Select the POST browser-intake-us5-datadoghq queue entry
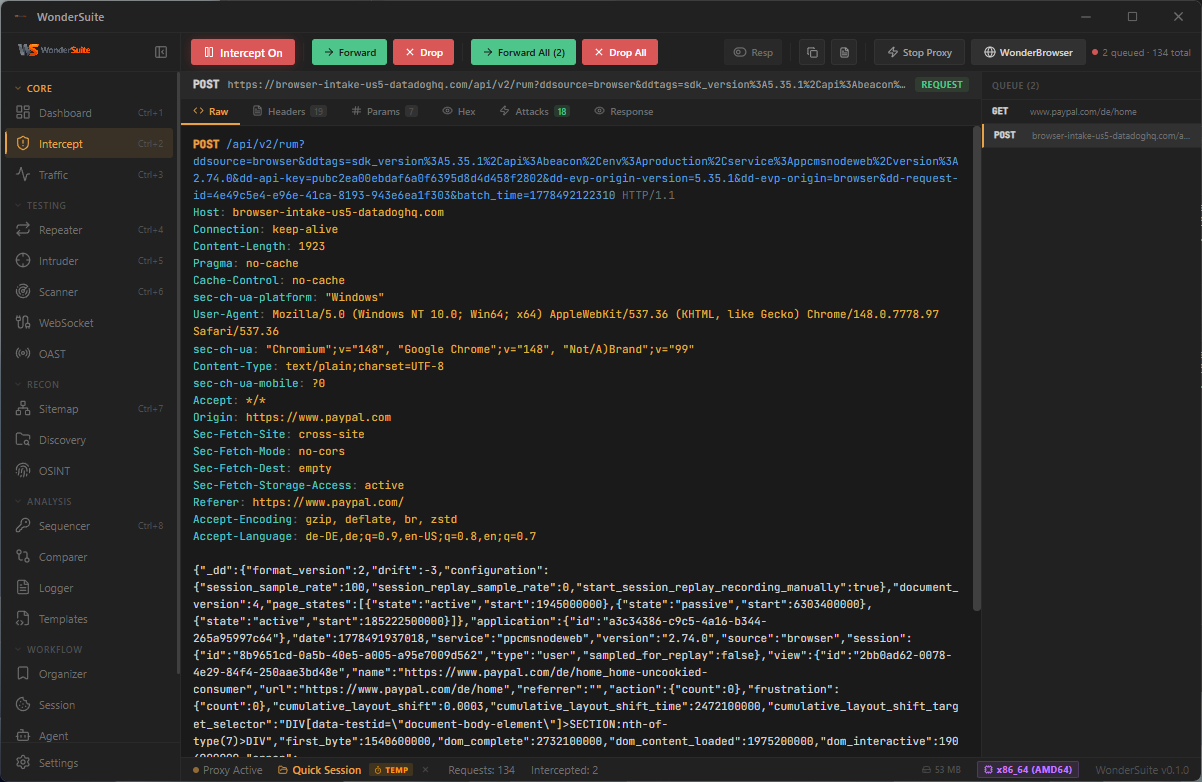Screen dimensions: 1202x782 (x=1091, y=135)
